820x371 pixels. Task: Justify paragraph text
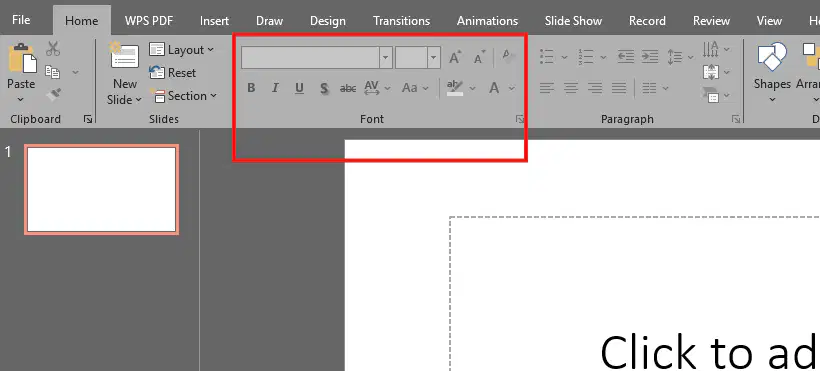[619, 88]
